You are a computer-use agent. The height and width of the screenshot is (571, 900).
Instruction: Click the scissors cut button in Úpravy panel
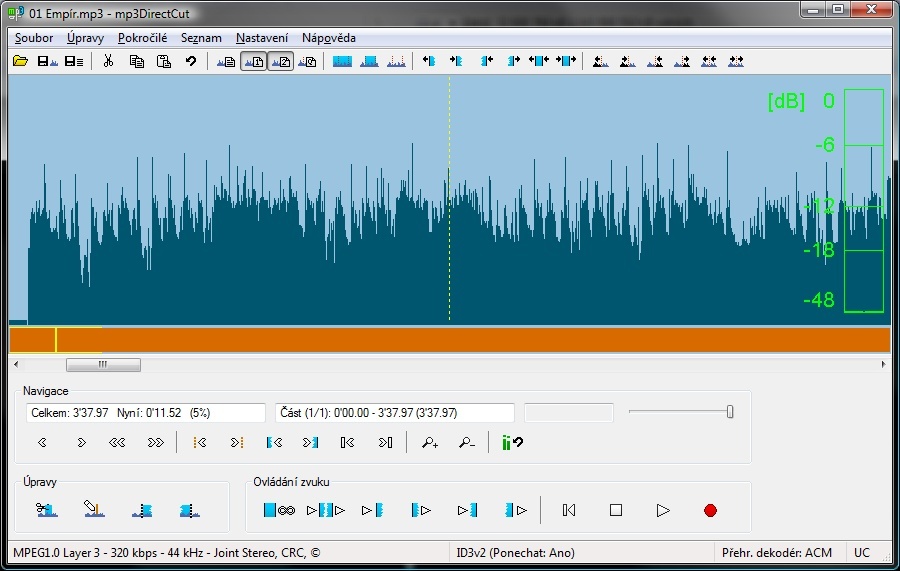[x=46, y=510]
